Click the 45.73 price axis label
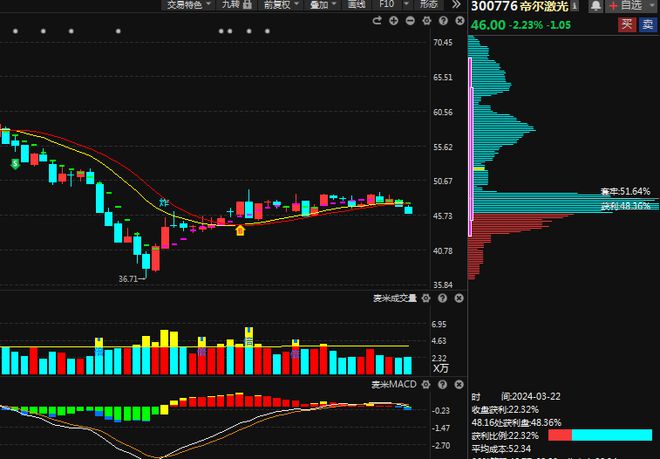Screen dimensions: 660x459 point(443,216)
